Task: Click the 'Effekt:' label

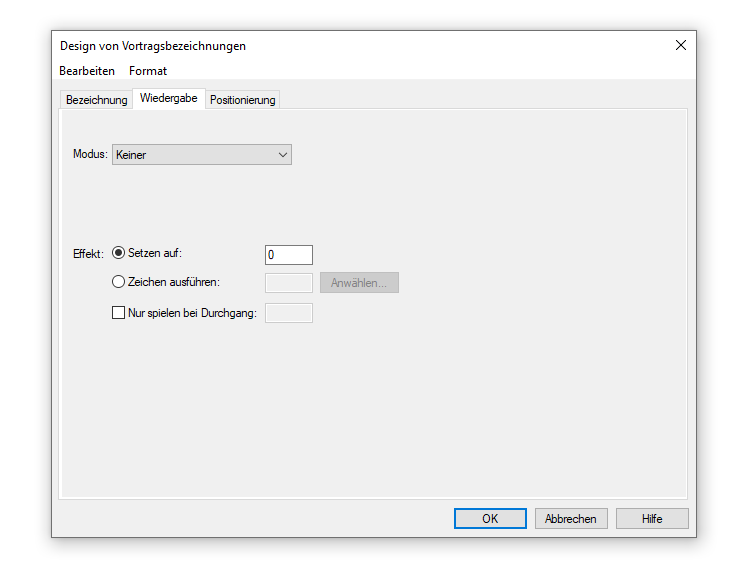Action: 88,254
